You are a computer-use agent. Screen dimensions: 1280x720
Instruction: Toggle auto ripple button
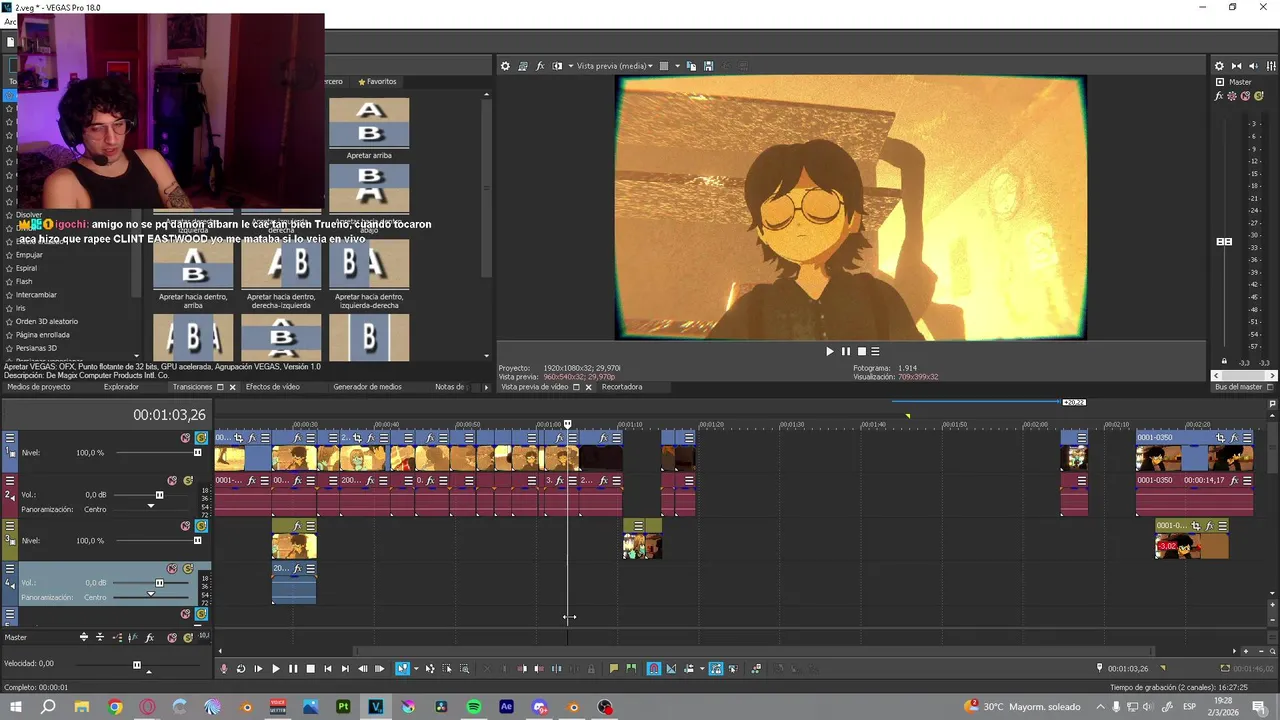click(x=688, y=669)
